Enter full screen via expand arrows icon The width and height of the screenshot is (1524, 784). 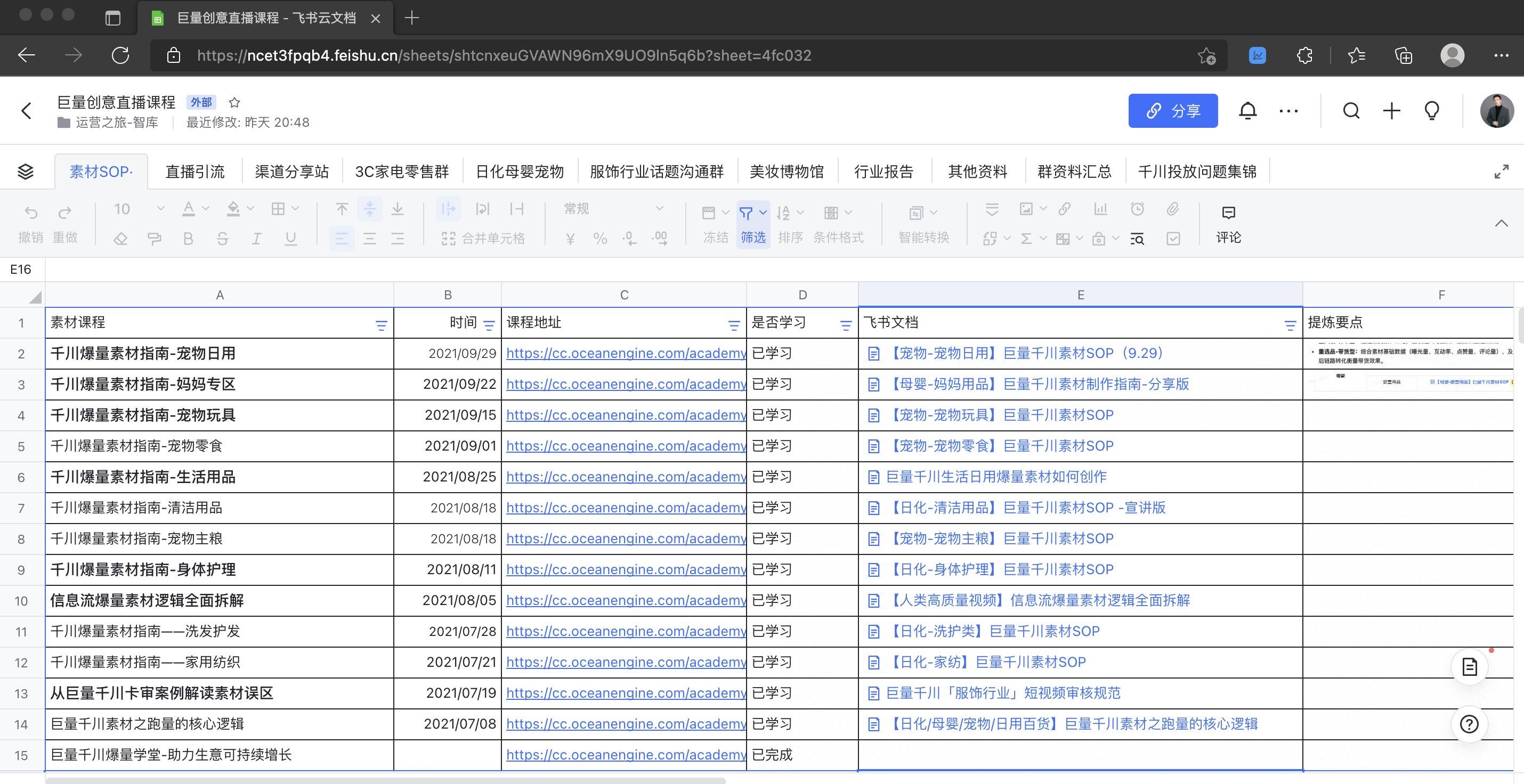(x=1501, y=172)
